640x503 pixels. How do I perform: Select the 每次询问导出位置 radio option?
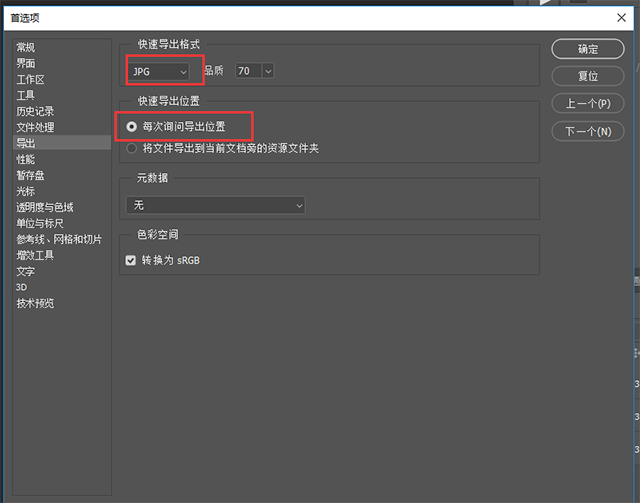132,128
